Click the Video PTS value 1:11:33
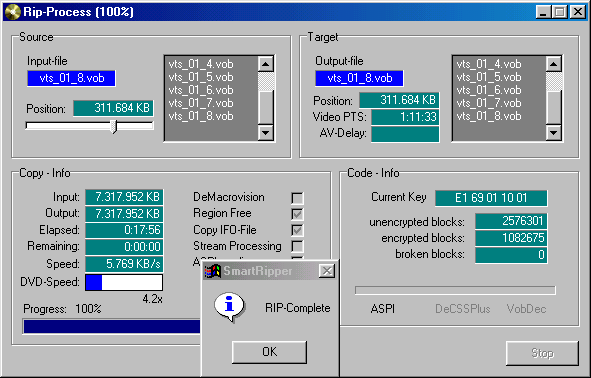Image resolution: width=591 pixels, height=378 pixels. tap(405, 117)
